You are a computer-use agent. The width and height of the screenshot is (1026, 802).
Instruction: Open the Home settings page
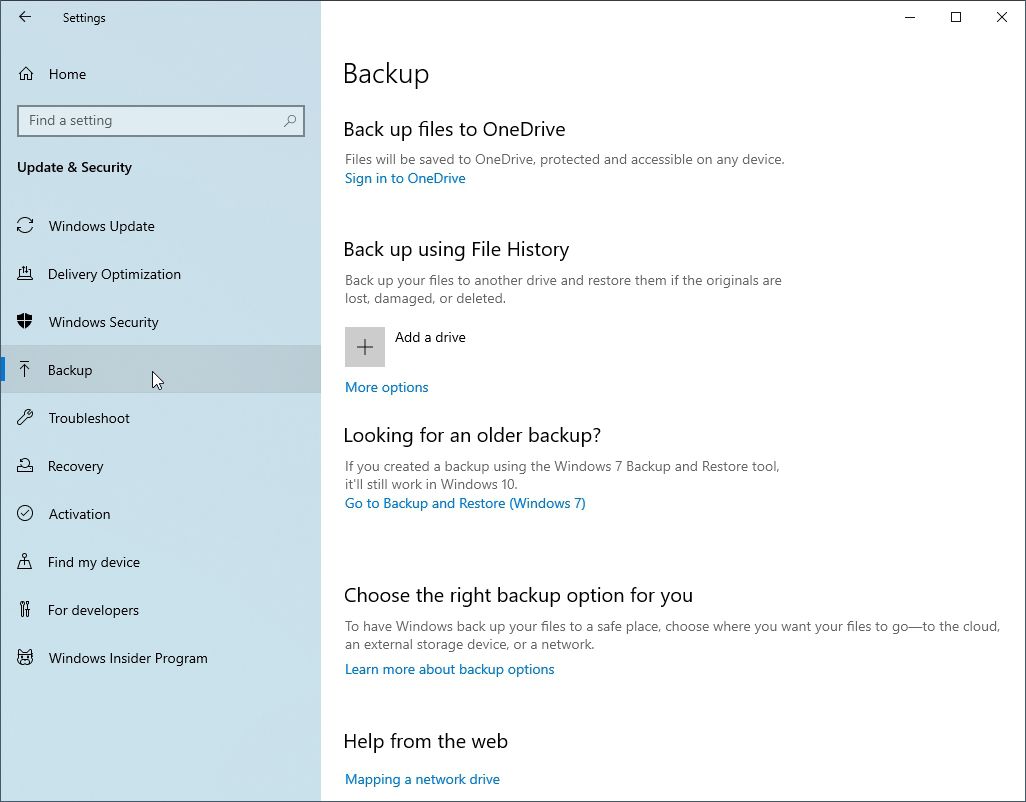(x=160, y=74)
